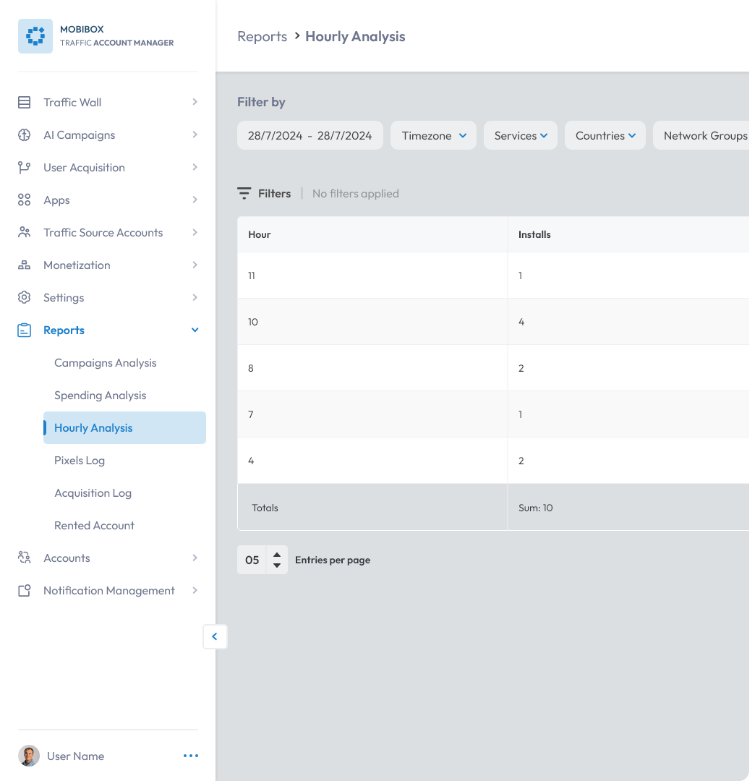Click the Apps grid icon
This screenshot has height=781, width=749.
pos(24,200)
